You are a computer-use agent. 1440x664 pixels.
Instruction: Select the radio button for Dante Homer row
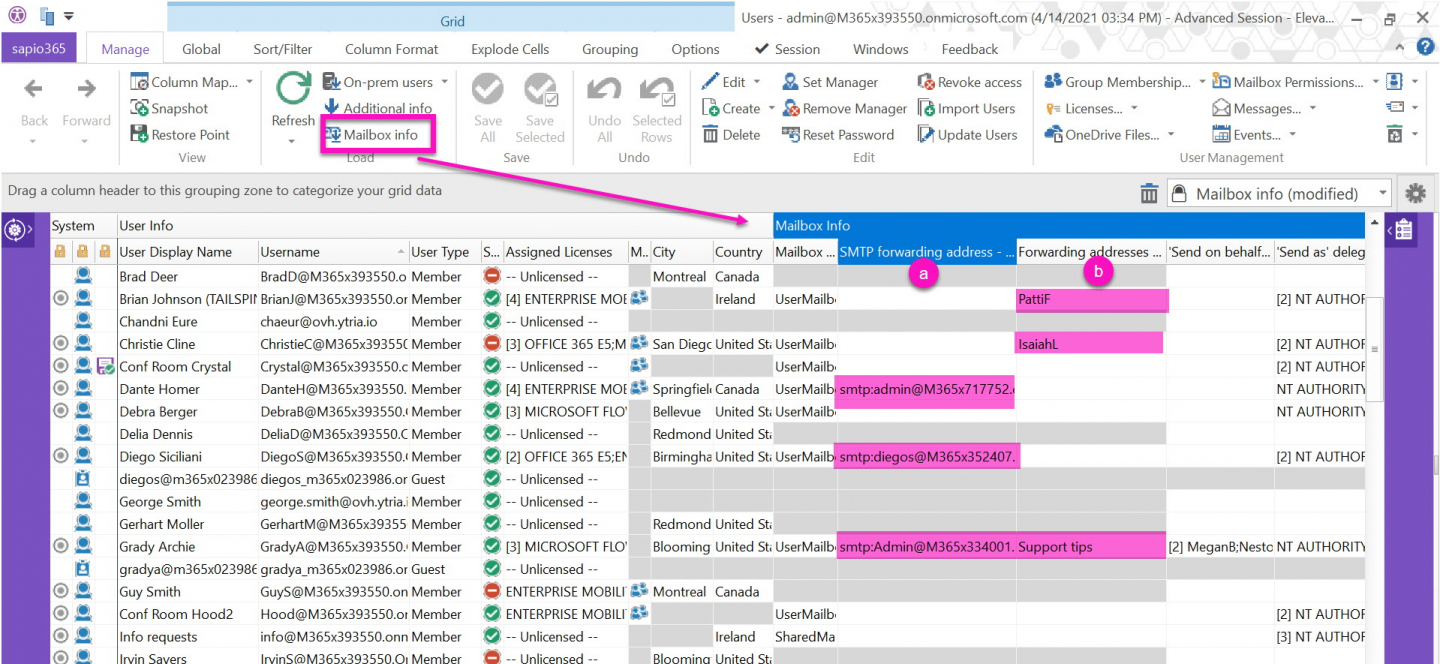point(60,389)
